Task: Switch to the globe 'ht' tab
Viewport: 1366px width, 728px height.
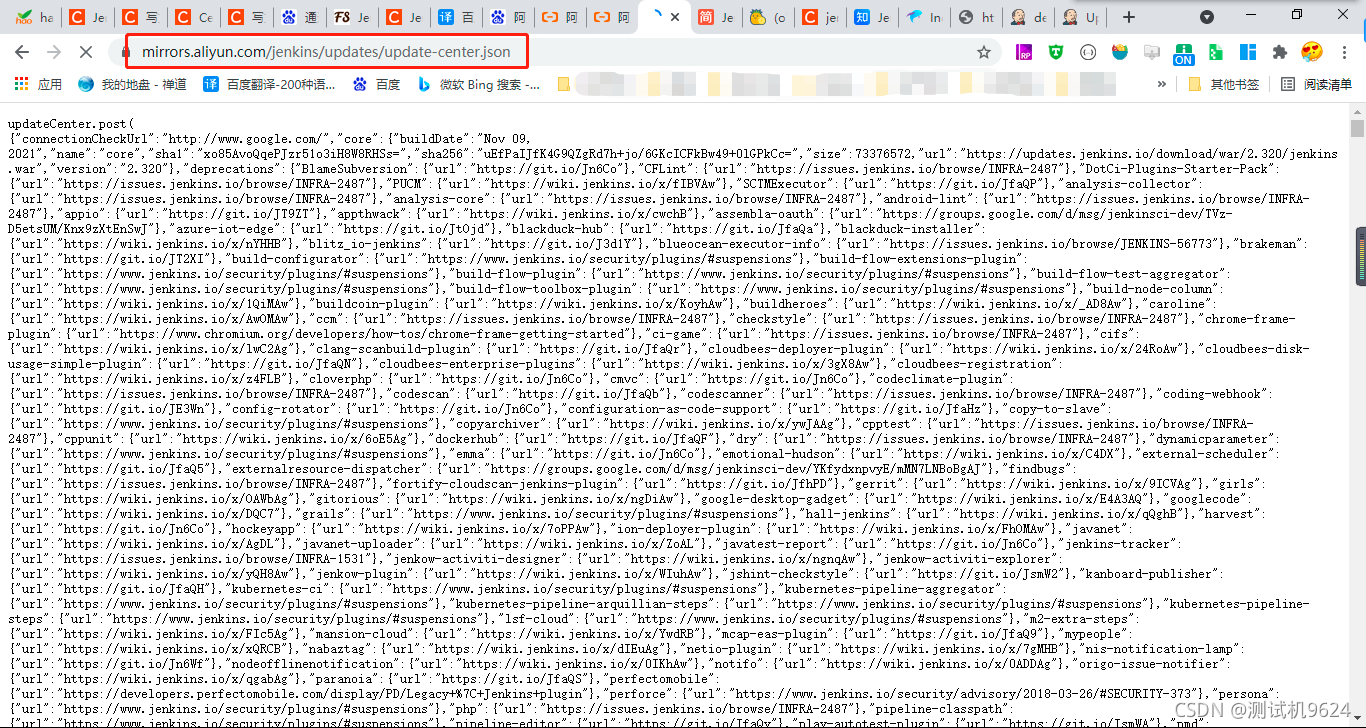Action: click(x=976, y=17)
